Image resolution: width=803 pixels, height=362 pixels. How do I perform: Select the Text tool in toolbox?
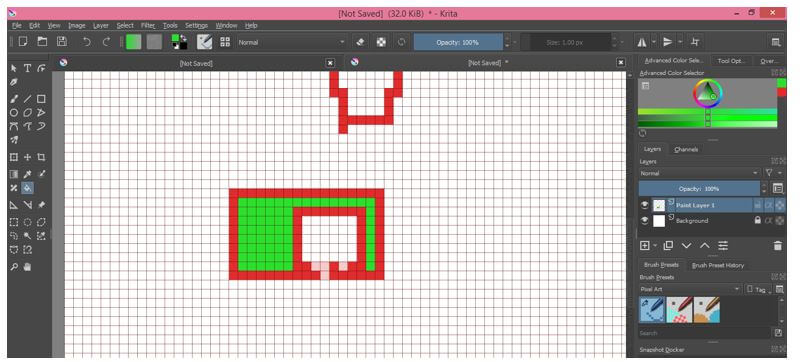tap(28, 68)
